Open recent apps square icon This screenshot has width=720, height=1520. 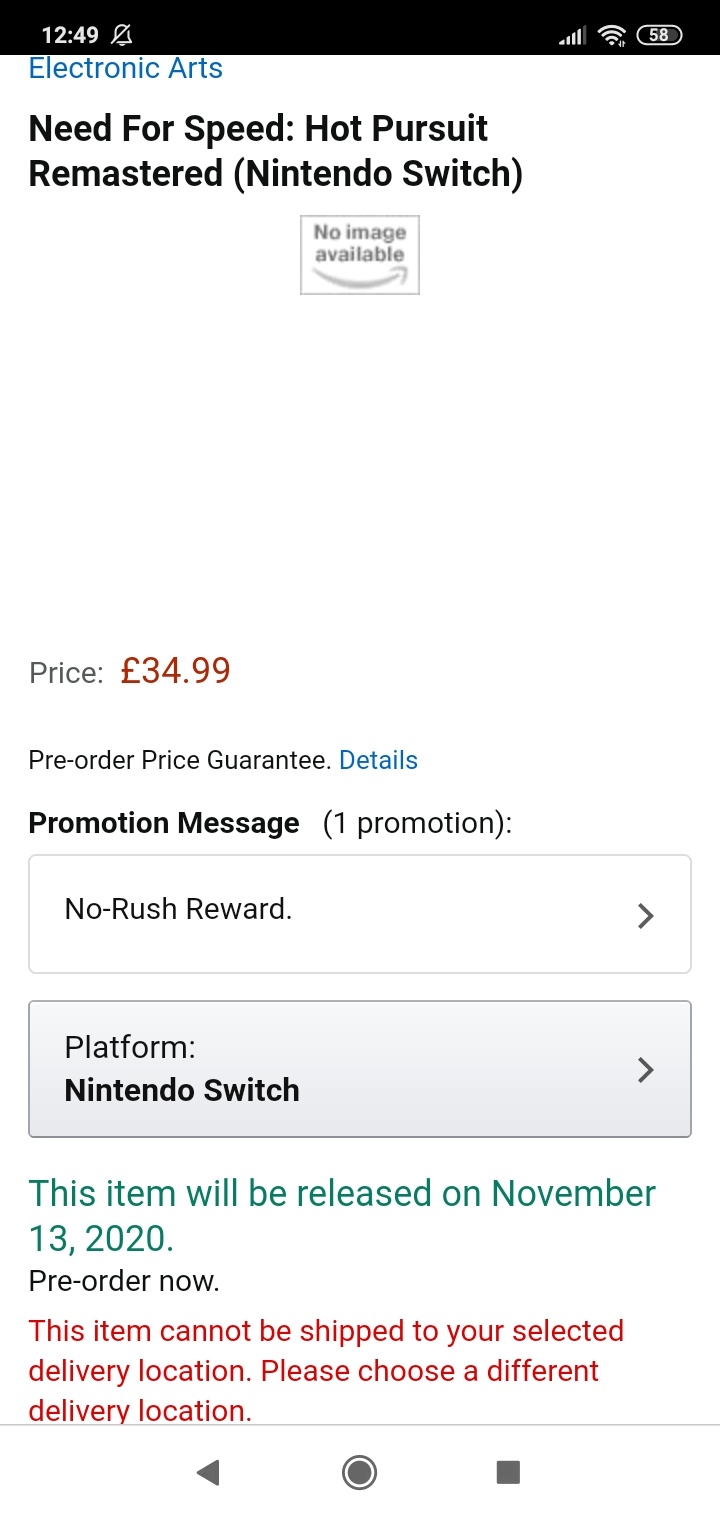click(x=508, y=1472)
